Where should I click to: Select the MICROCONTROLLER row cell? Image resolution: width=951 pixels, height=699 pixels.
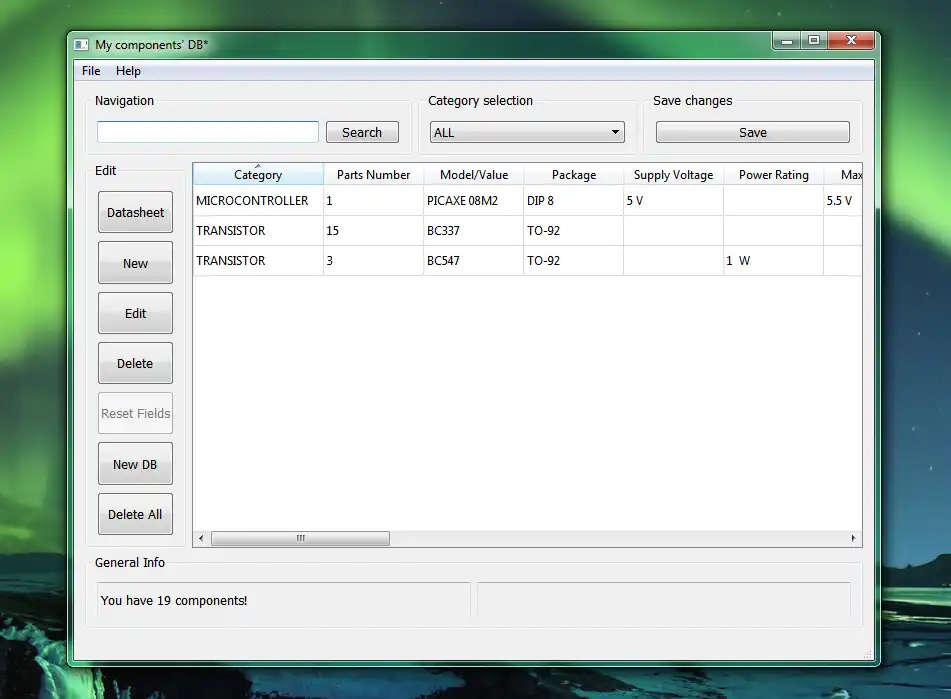258,201
